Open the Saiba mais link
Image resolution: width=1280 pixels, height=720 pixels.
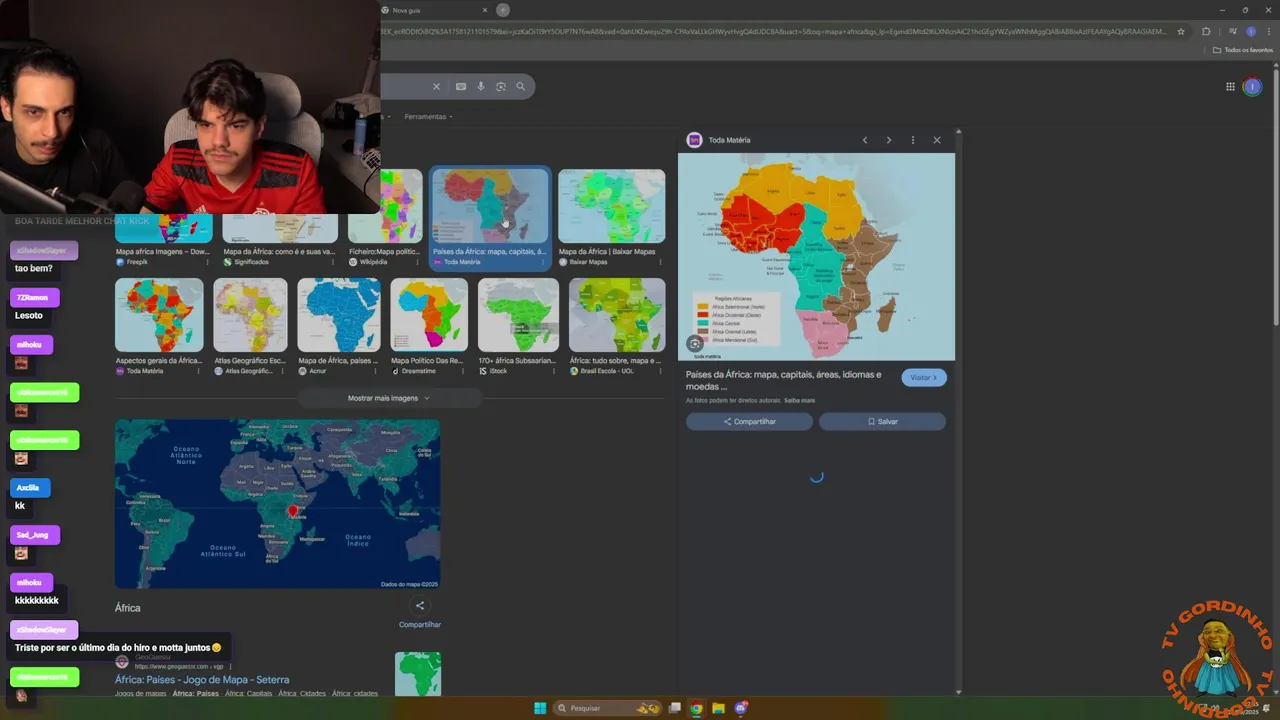(800, 400)
